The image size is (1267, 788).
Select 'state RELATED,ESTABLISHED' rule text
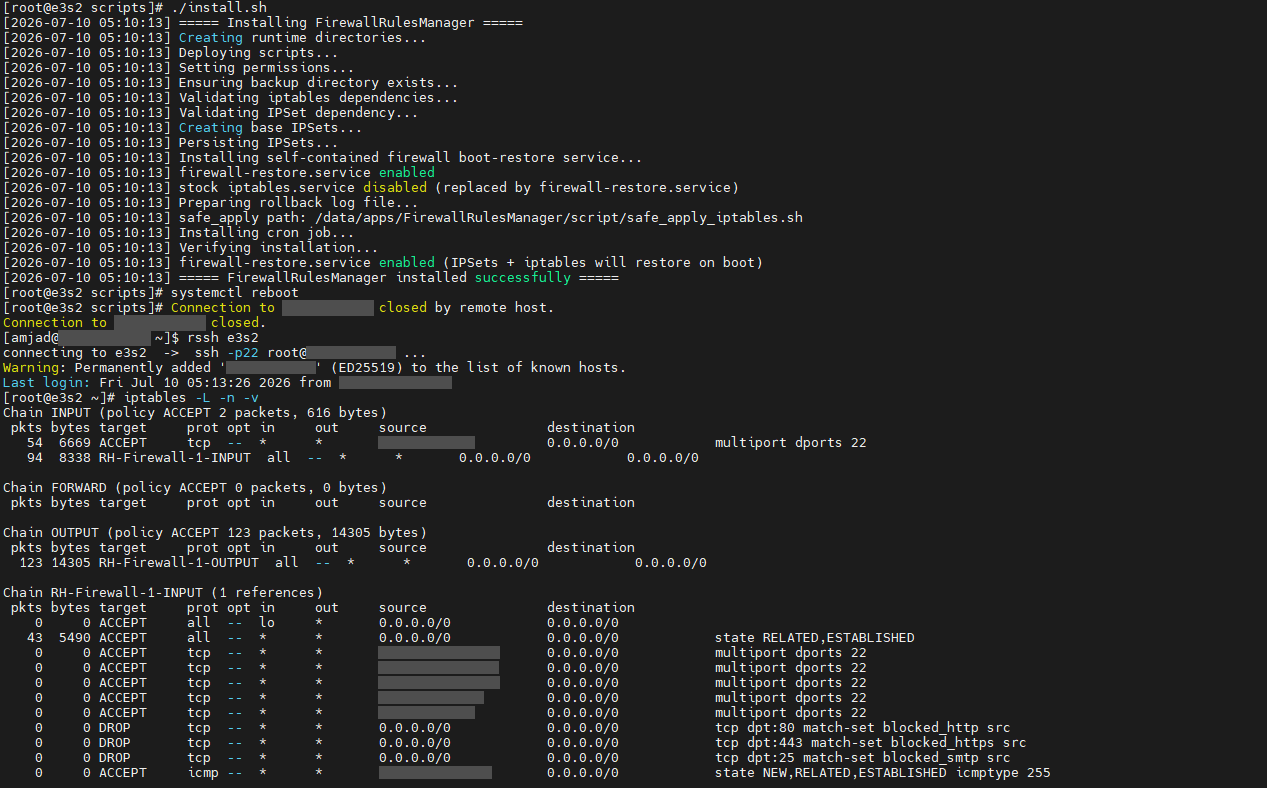tap(815, 637)
